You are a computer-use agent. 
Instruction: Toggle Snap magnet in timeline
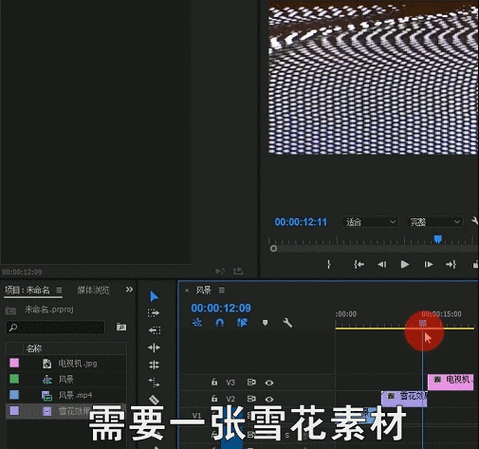coord(220,322)
